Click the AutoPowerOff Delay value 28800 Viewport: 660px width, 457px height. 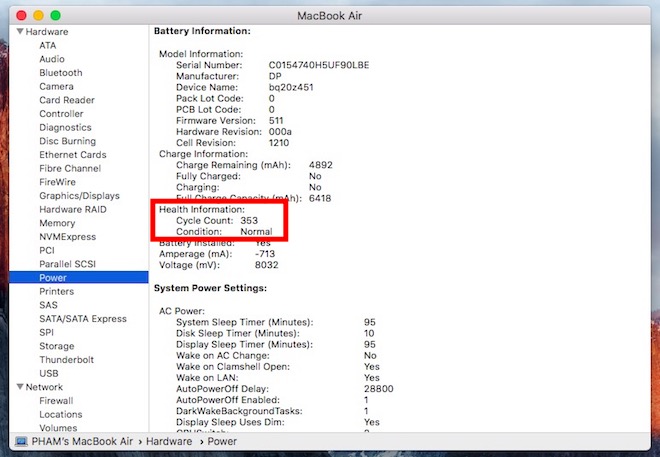378,389
